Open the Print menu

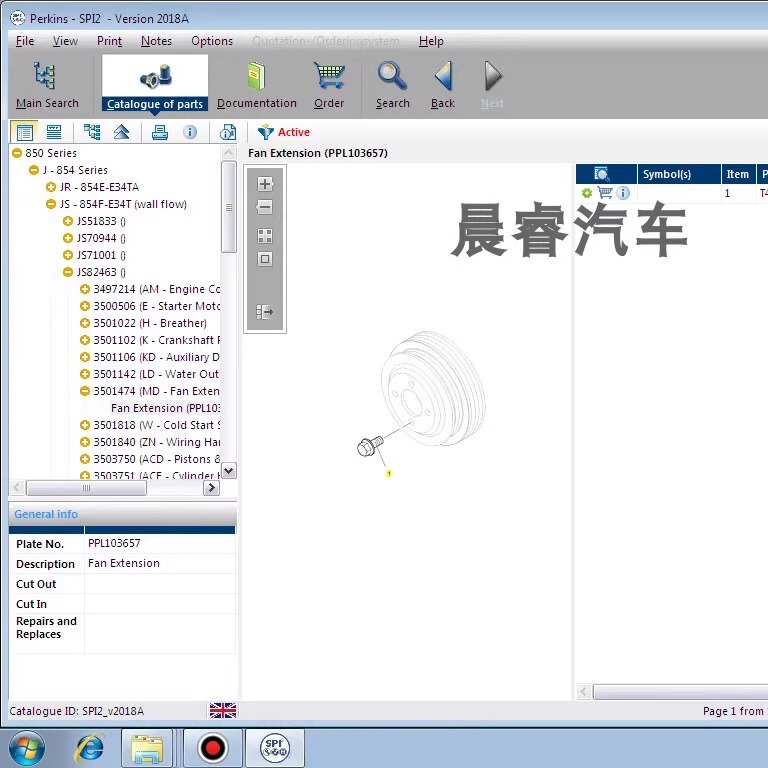coord(109,41)
